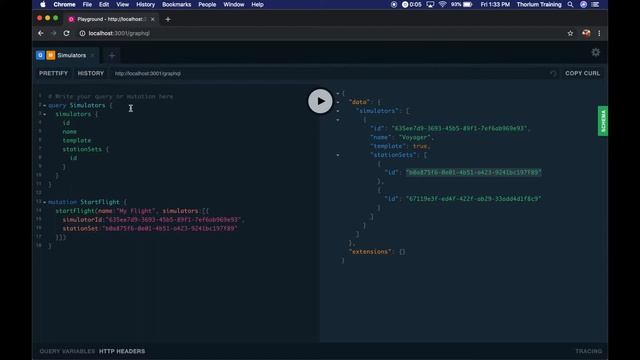Open the Edit menu

coord(104,4)
